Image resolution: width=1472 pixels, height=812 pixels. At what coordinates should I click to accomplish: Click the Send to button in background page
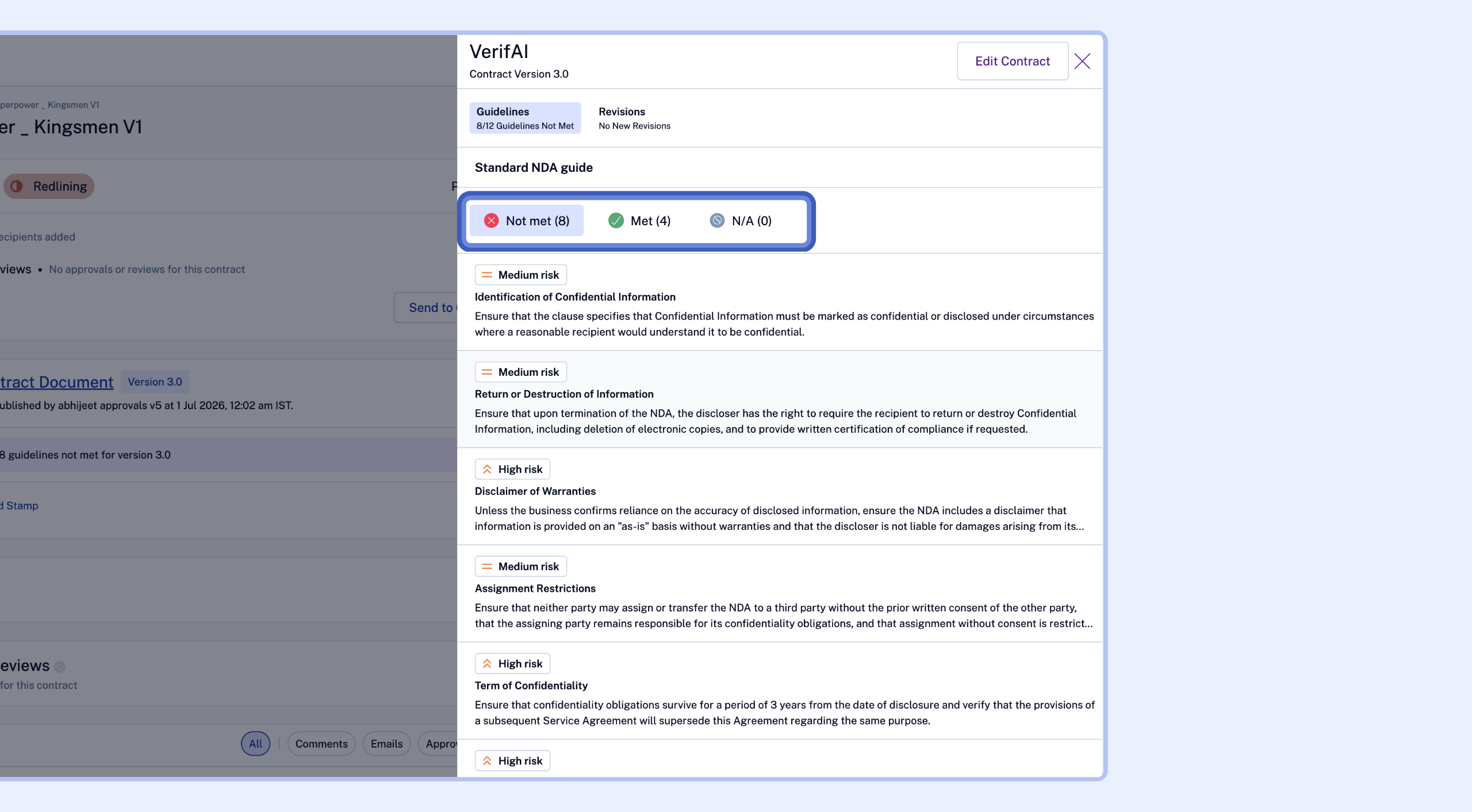[x=426, y=307]
